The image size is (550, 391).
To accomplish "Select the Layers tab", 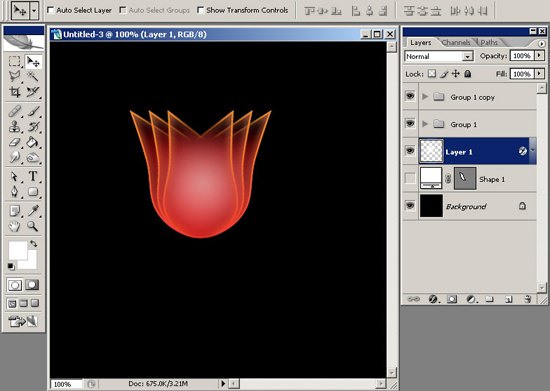I will pyautogui.click(x=421, y=42).
